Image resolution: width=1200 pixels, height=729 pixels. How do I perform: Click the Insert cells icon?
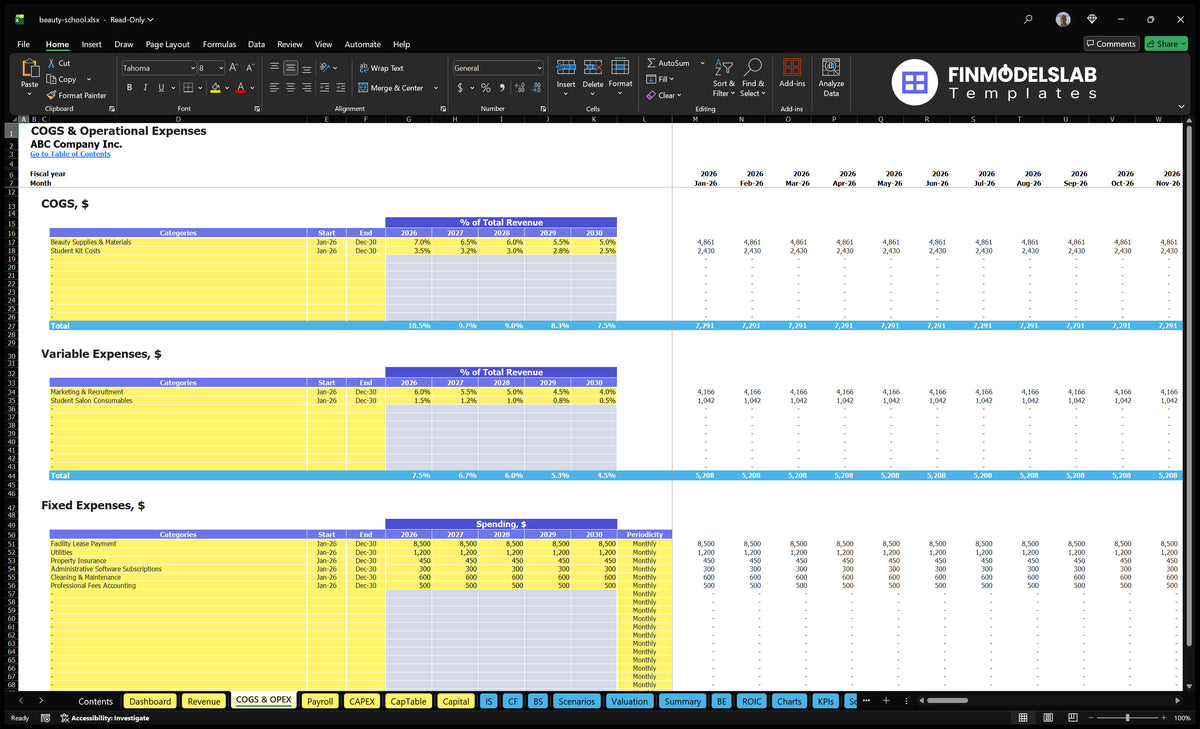point(566,67)
